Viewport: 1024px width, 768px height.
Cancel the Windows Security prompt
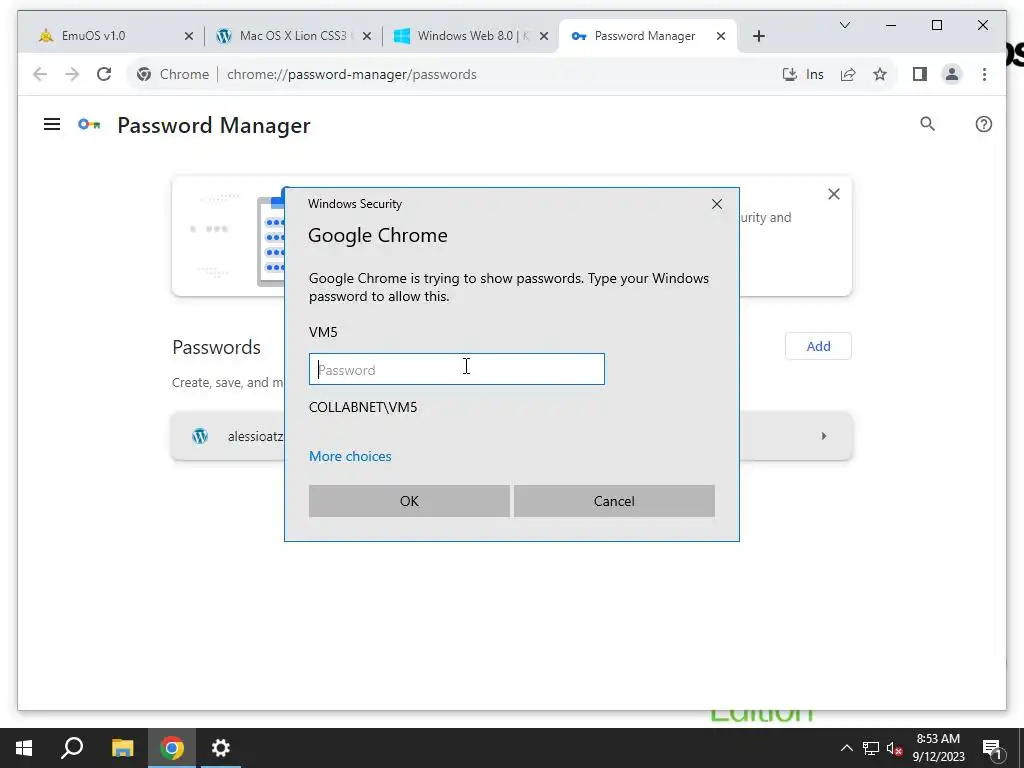[x=614, y=501]
